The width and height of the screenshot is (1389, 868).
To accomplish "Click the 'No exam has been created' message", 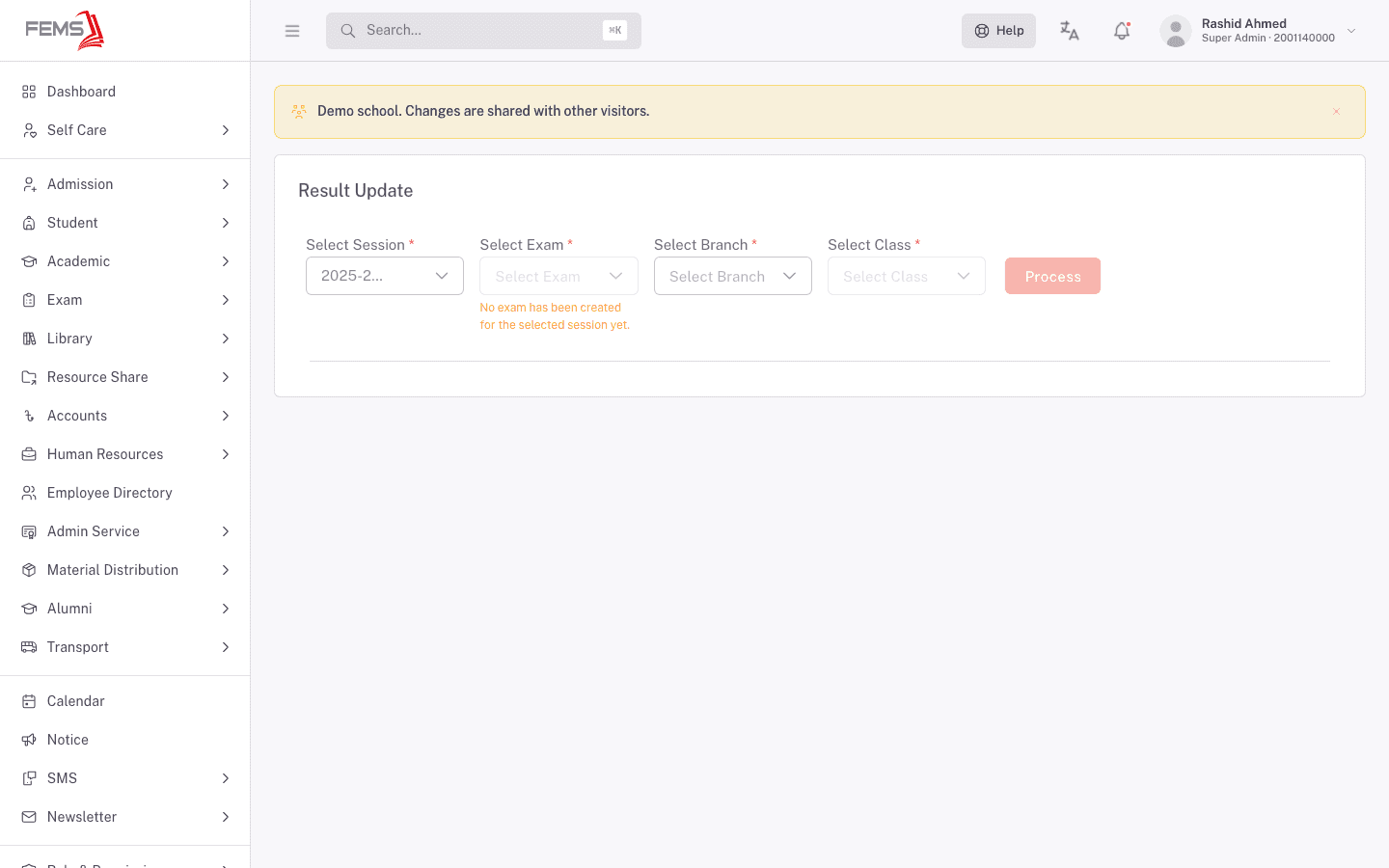I will coord(555,316).
